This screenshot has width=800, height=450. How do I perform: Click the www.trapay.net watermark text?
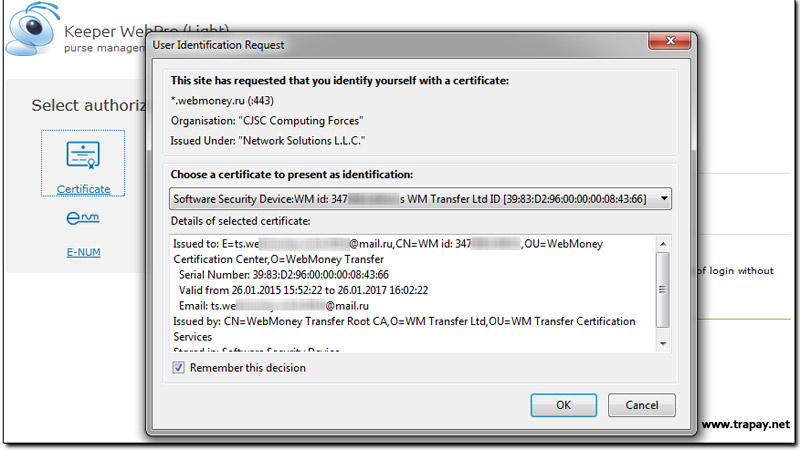click(745, 424)
